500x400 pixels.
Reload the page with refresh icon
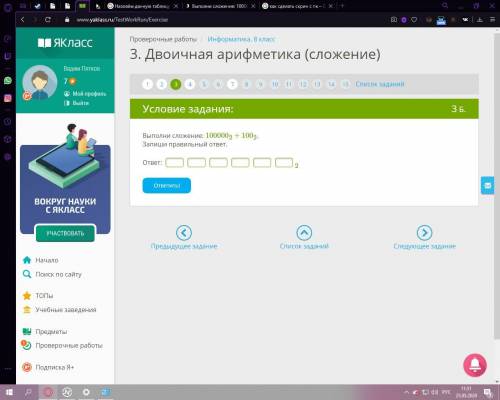coord(48,20)
